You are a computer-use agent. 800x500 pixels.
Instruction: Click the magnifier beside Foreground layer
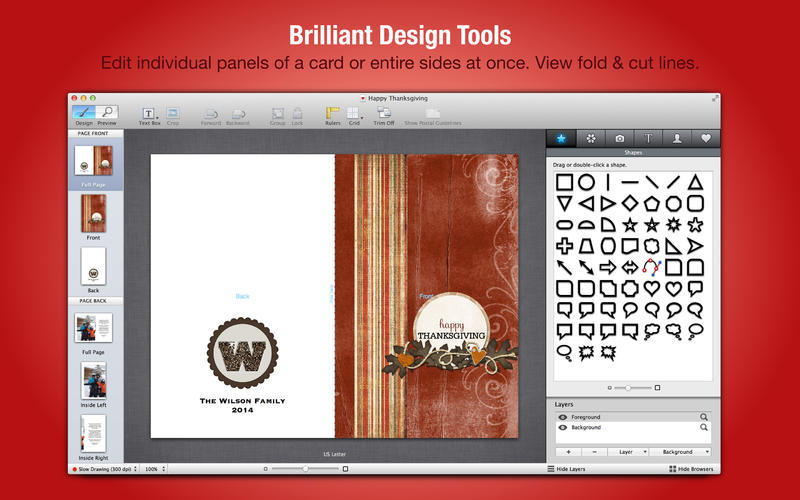(x=704, y=417)
